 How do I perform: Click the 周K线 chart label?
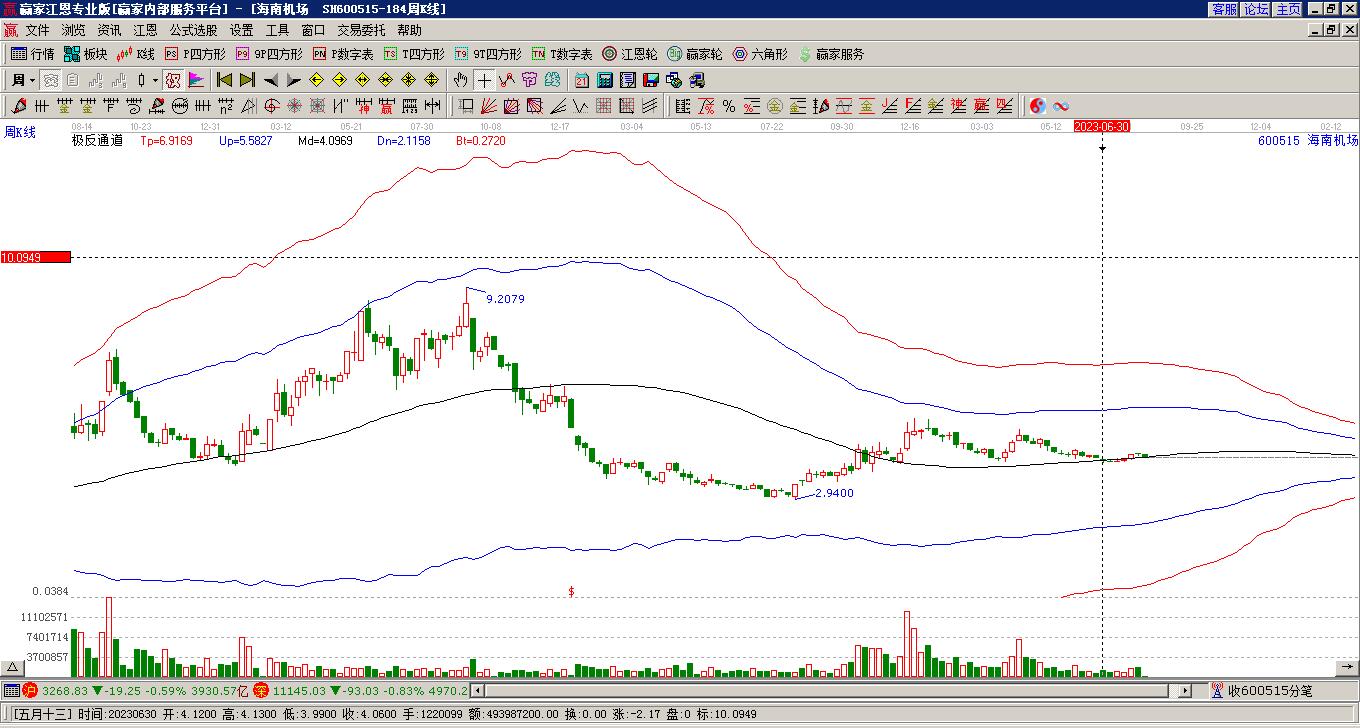(20, 131)
